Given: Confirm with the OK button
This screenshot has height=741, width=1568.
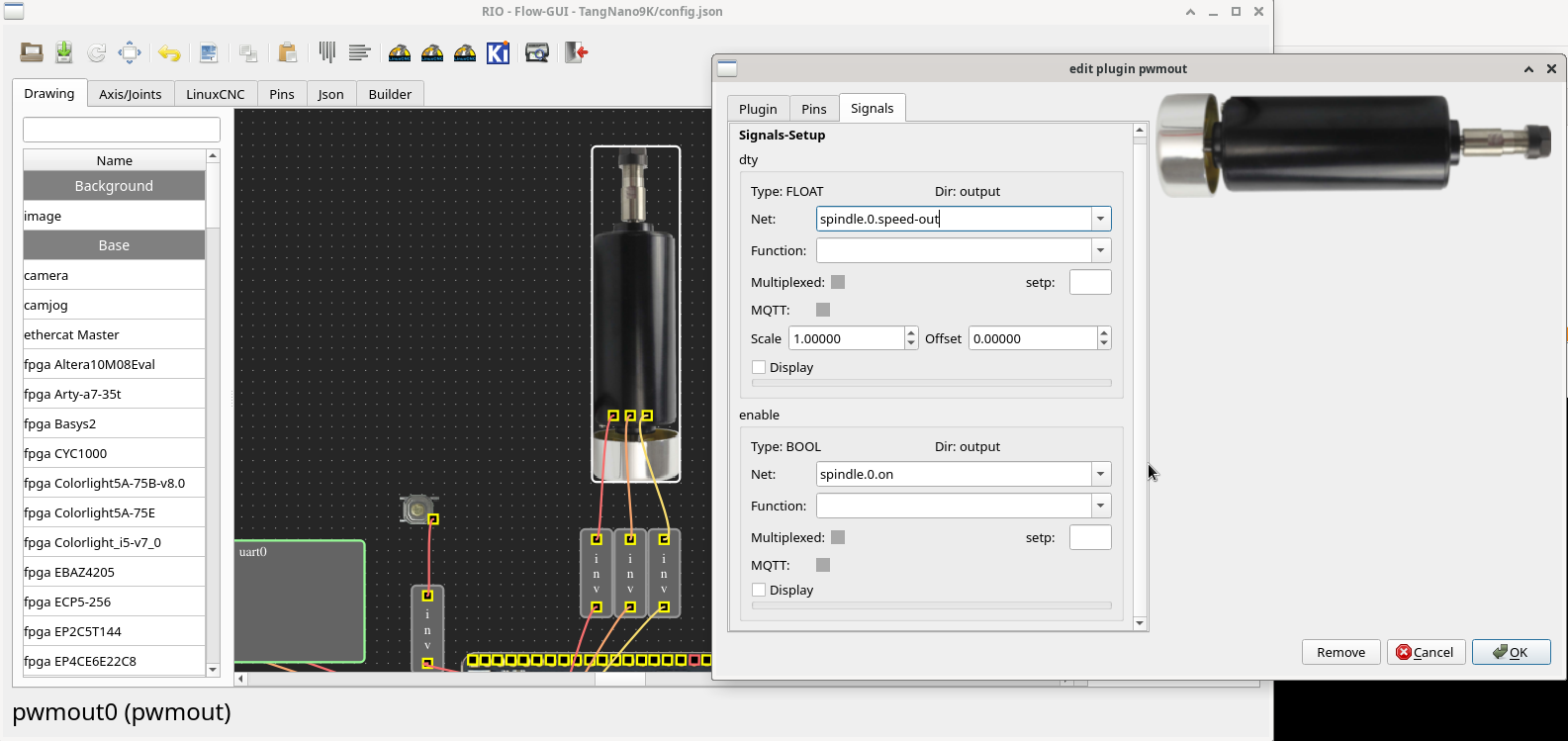Looking at the screenshot, I should pyautogui.click(x=1511, y=652).
